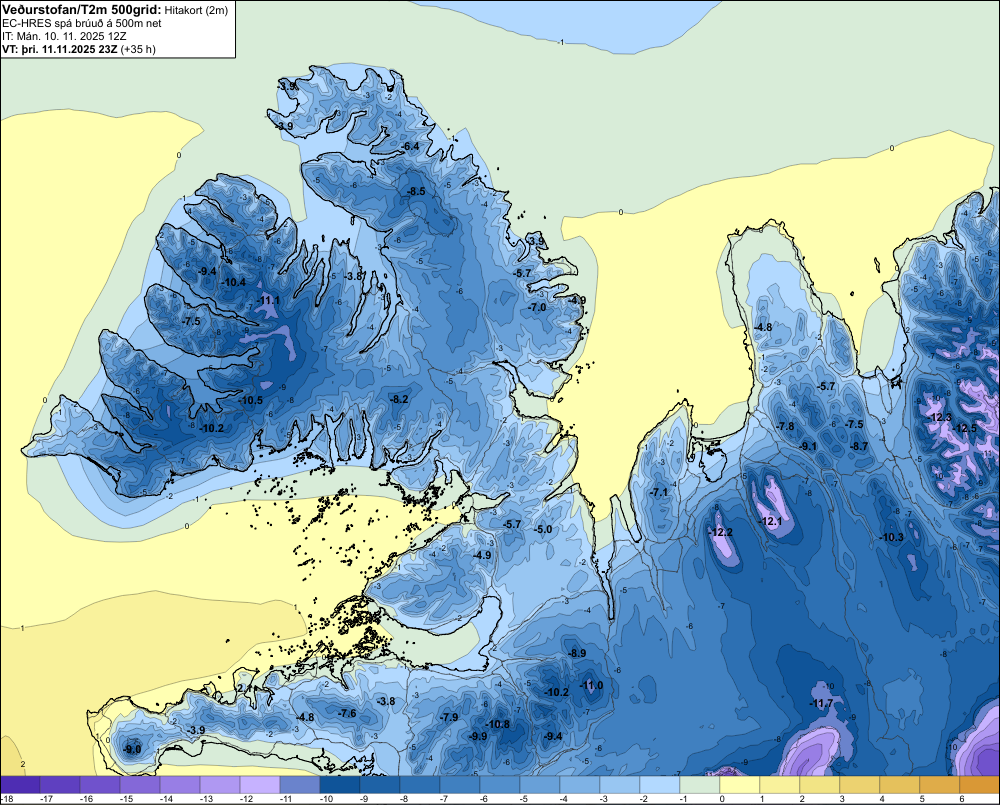Select the -5.0 temperature label
This screenshot has height=805, width=1000.
tap(543, 529)
